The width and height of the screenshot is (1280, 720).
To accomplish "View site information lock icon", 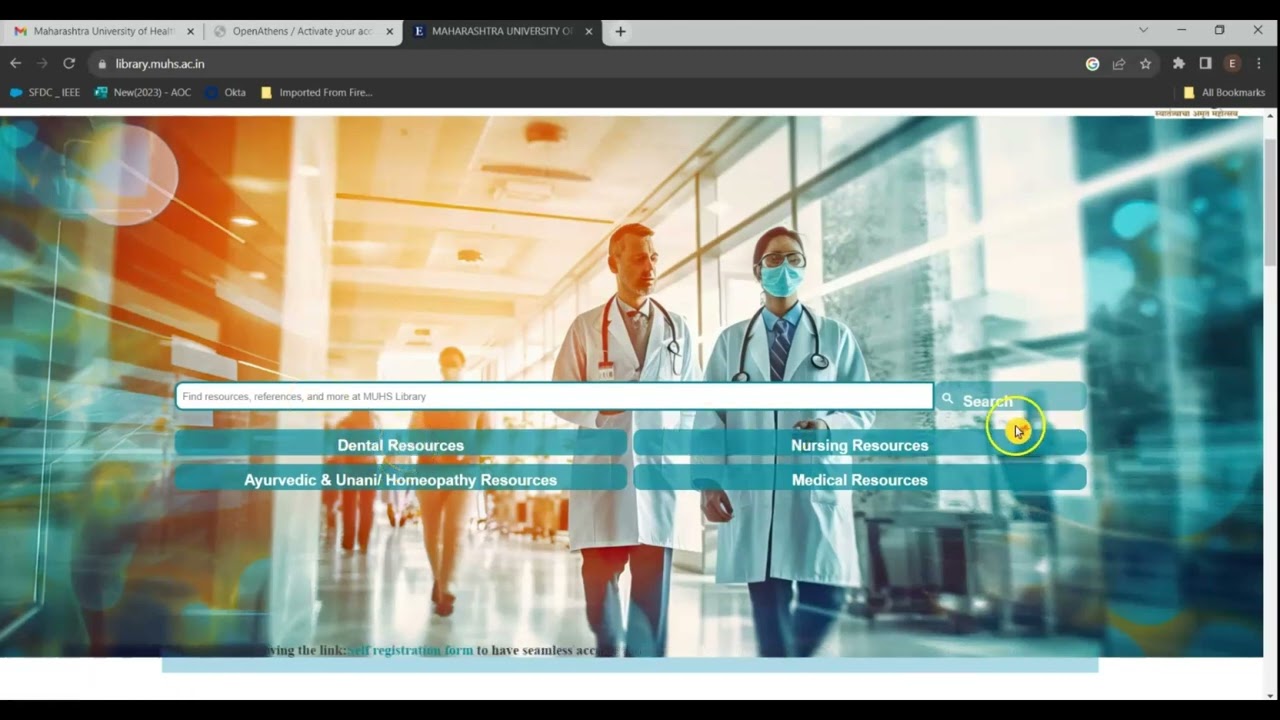I will 101,64.
